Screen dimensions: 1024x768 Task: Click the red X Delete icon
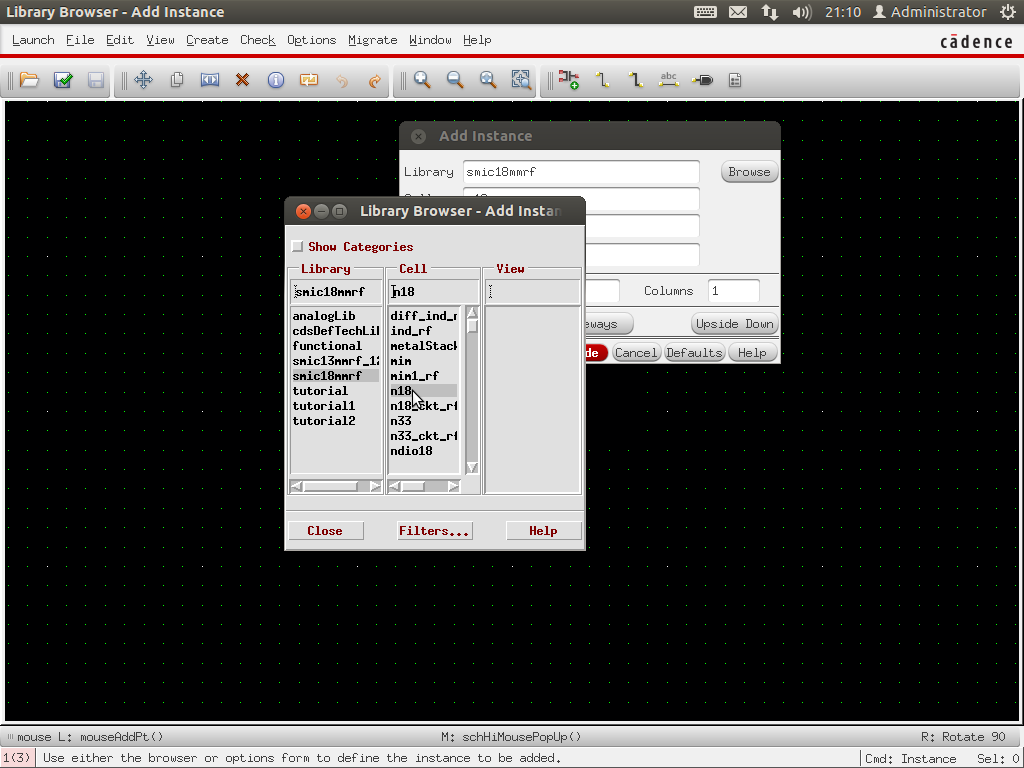tap(242, 80)
